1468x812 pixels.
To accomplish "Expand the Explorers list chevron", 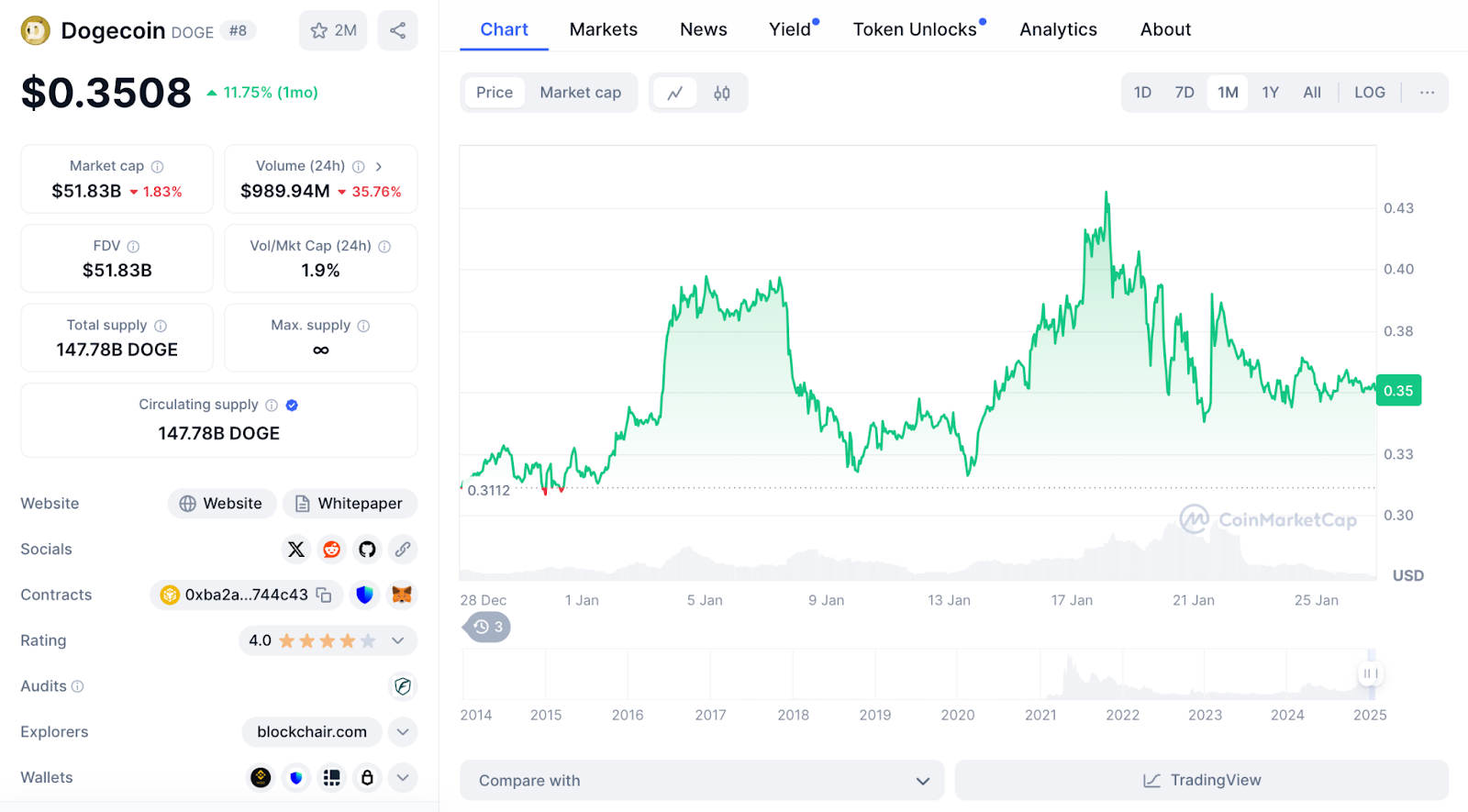I will (x=403, y=732).
